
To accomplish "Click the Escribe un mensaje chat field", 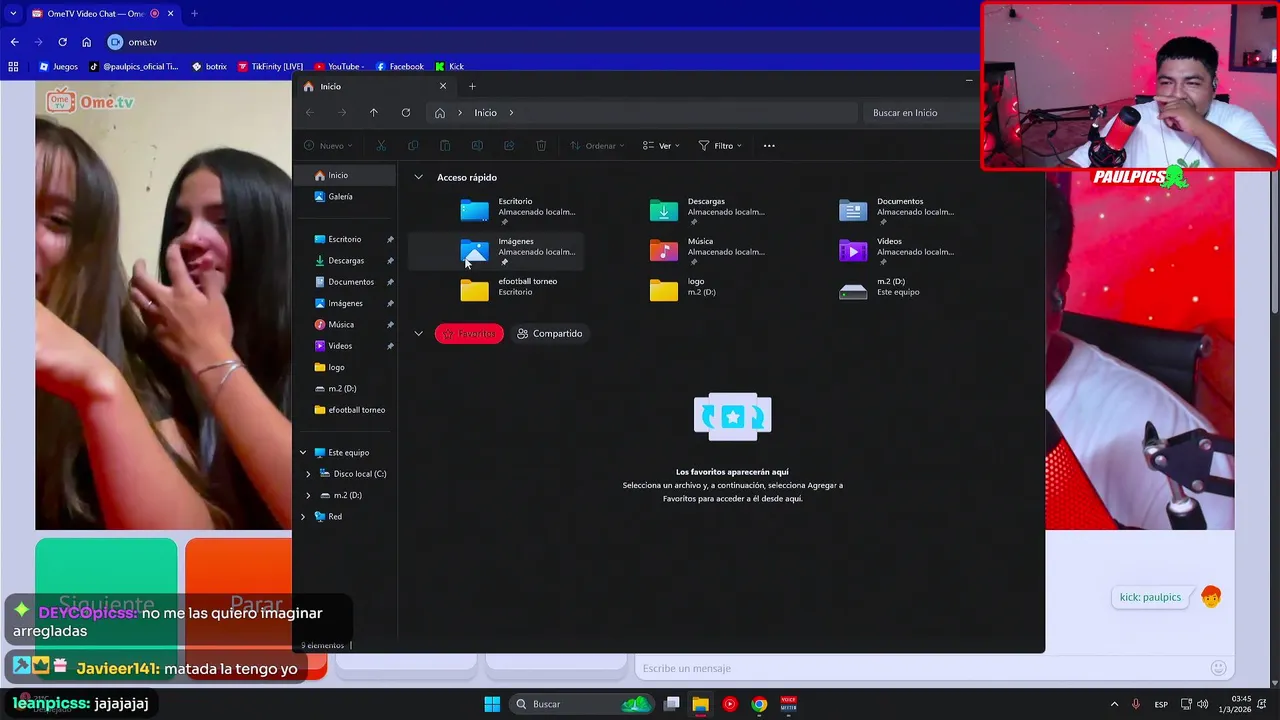I will click(x=920, y=668).
